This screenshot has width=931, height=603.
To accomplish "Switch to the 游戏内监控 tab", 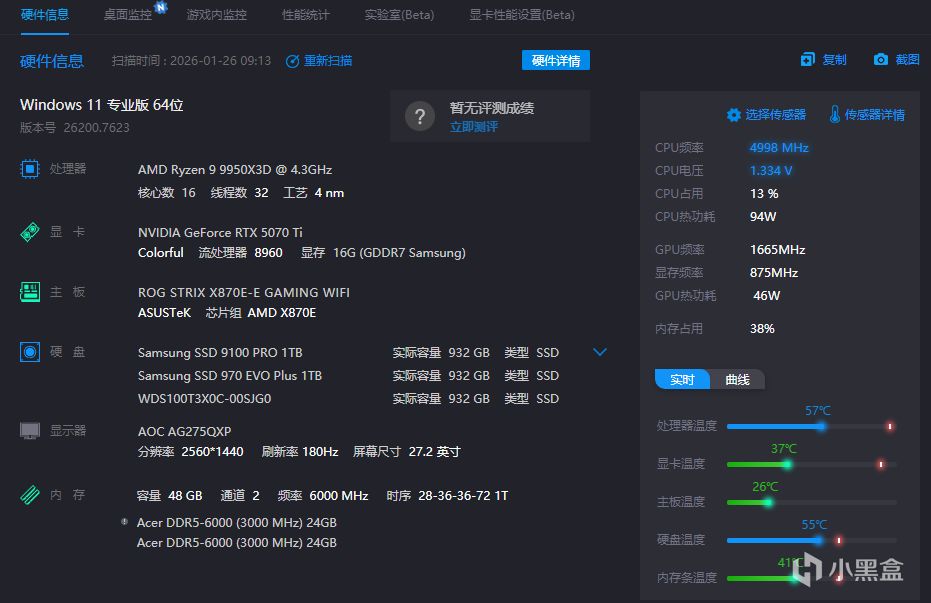I will point(217,14).
